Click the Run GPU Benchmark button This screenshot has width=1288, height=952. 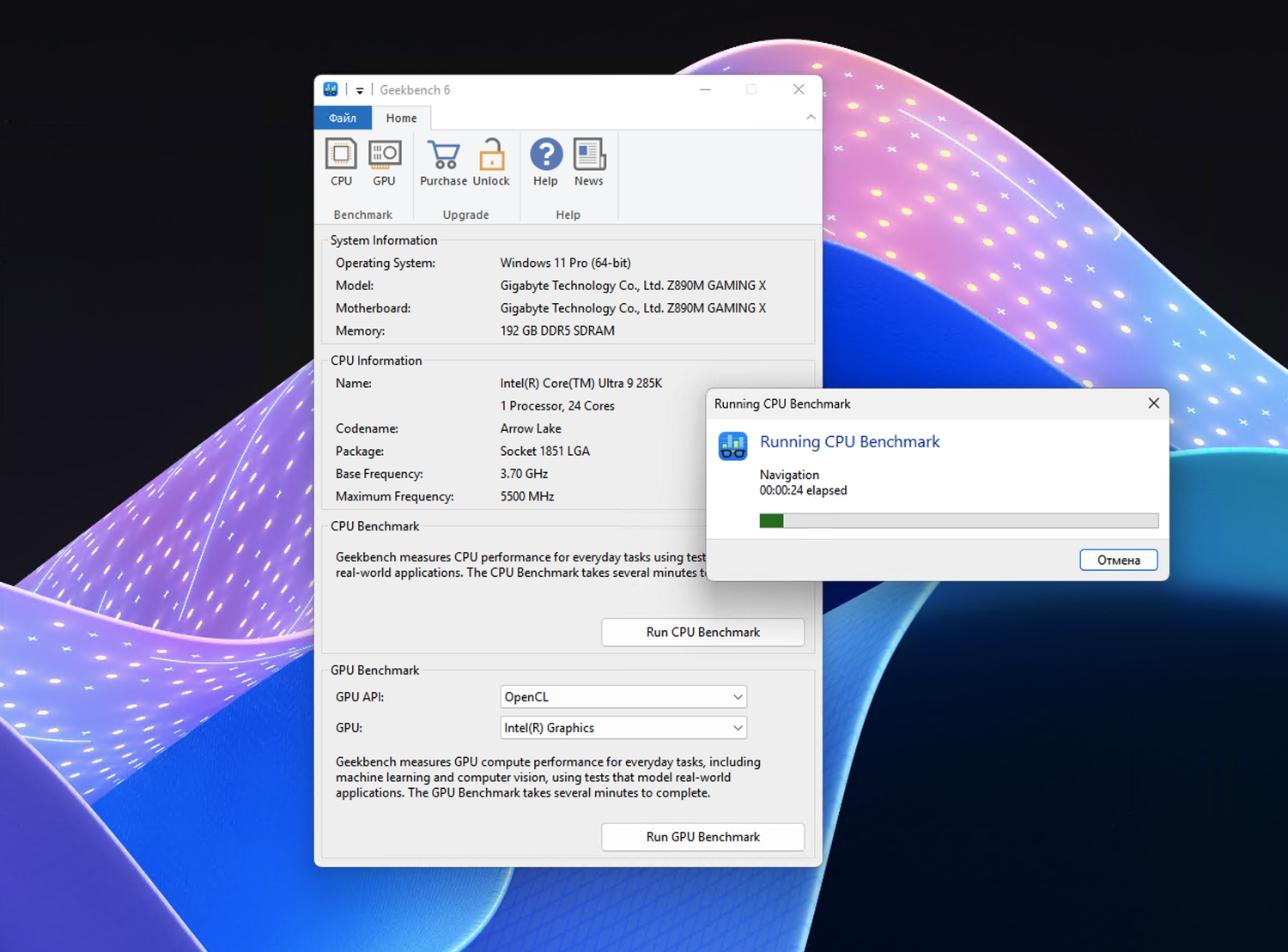(x=702, y=837)
